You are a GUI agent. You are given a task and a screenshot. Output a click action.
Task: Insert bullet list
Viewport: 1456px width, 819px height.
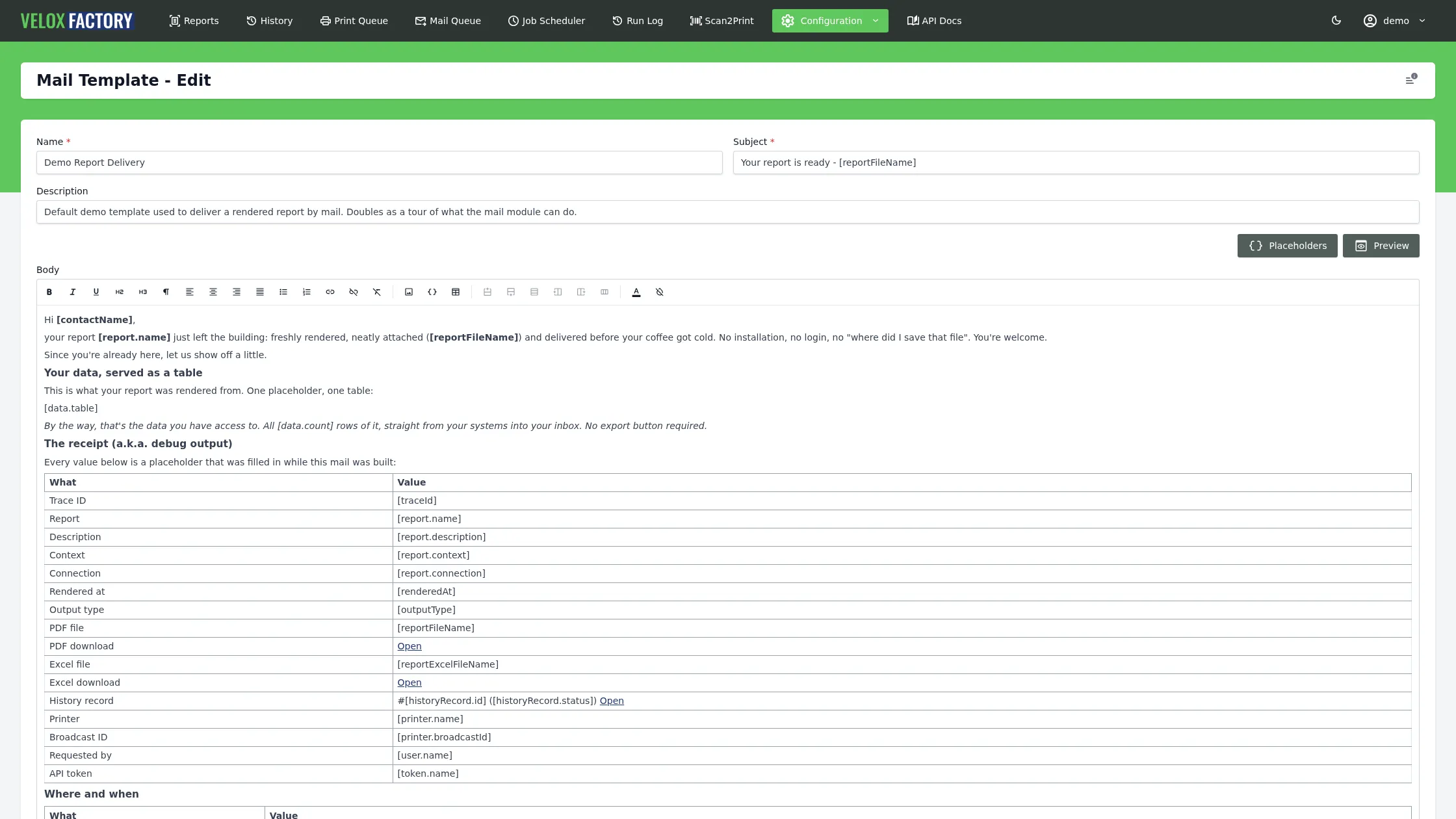tap(283, 292)
